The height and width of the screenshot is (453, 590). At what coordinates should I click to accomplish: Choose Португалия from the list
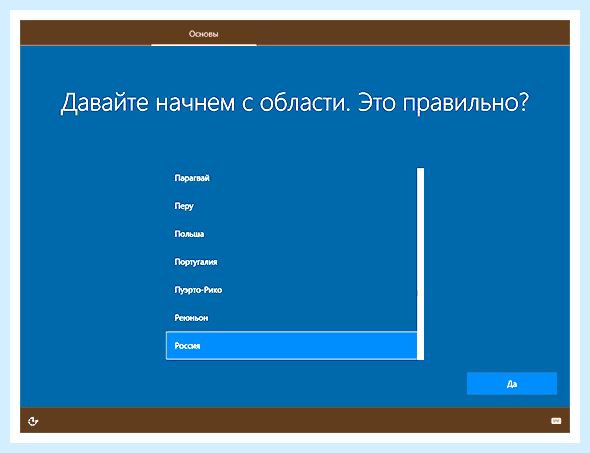[x=292, y=262]
